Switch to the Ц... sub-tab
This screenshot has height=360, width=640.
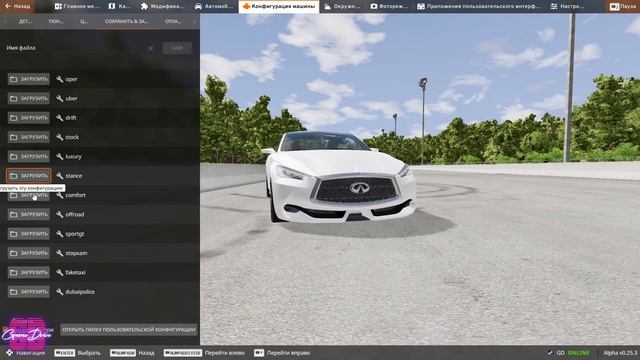click(x=84, y=21)
